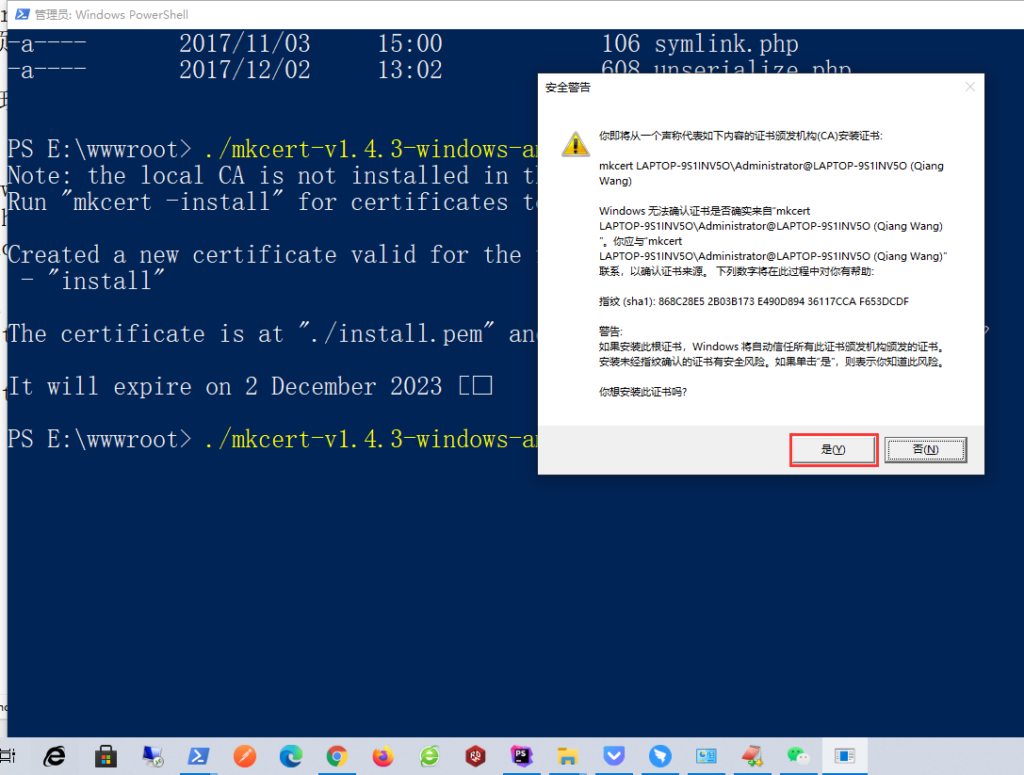
Task: Open Microsoft Edge from the taskbar
Action: click(x=290, y=756)
